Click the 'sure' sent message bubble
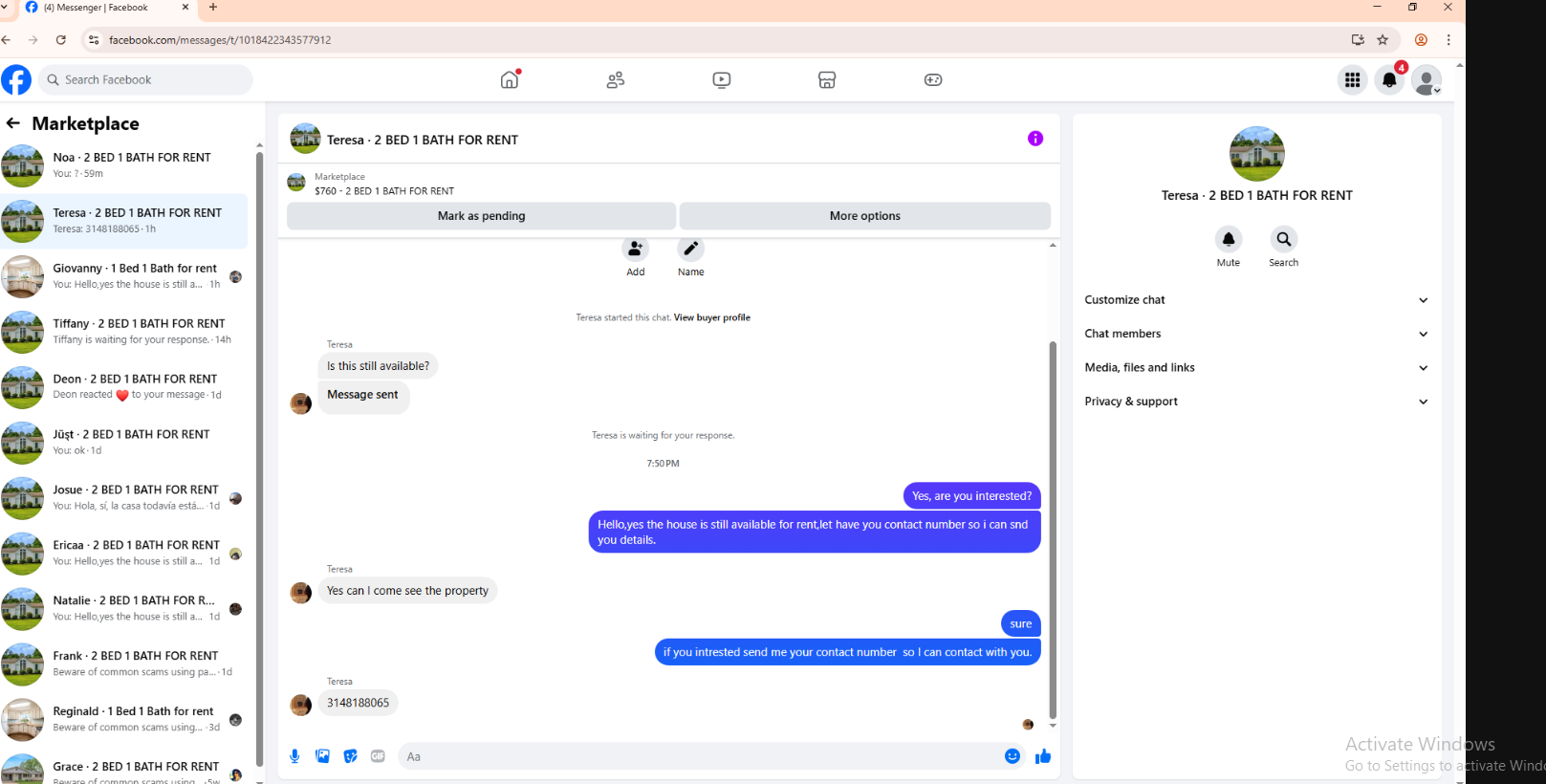The image size is (1546, 784). tap(1021, 624)
